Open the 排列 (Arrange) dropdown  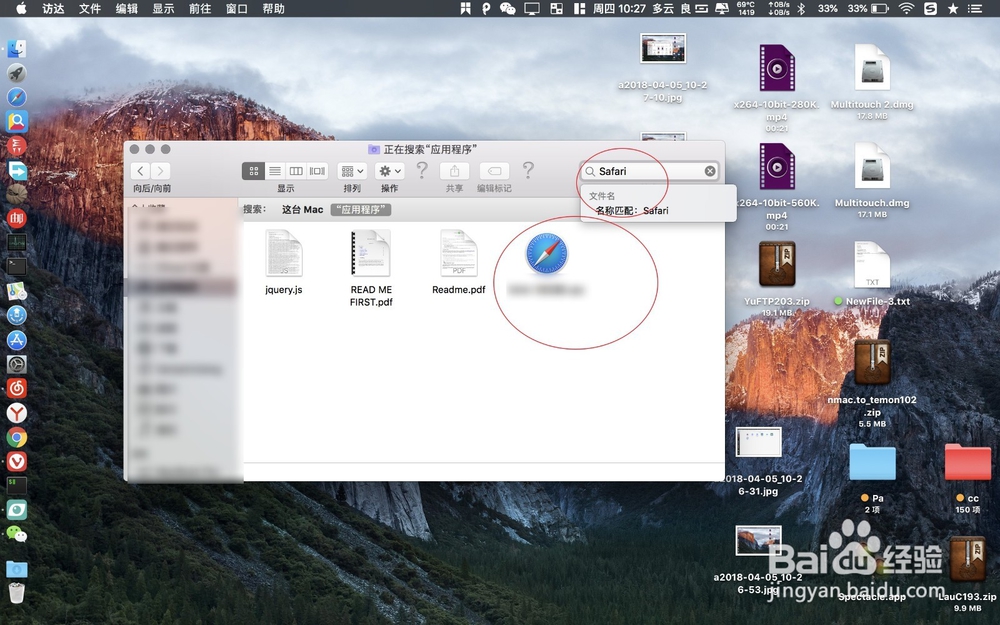point(352,170)
